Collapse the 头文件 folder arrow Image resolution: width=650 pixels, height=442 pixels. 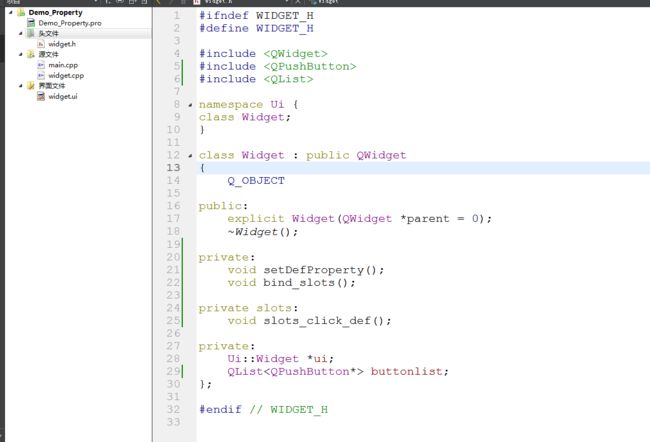click(x=20, y=33)
